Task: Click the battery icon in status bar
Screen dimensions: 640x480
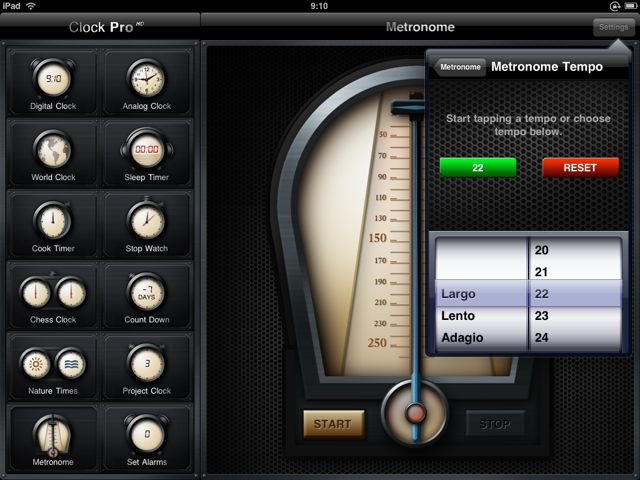Action: click(x=631, y=6)
